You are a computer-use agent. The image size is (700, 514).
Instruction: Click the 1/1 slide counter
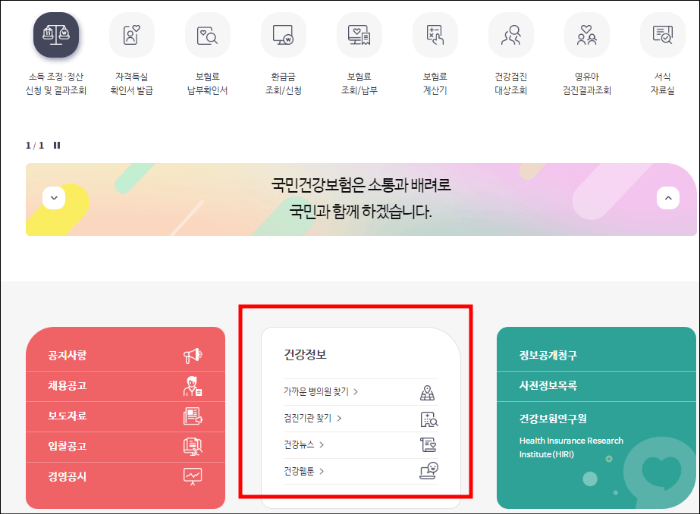coord(35,146)
